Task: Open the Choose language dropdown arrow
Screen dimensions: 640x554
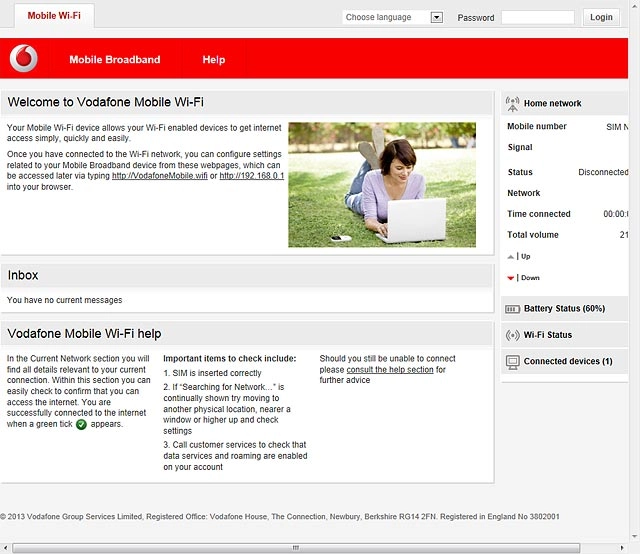Action: point(437,18)
